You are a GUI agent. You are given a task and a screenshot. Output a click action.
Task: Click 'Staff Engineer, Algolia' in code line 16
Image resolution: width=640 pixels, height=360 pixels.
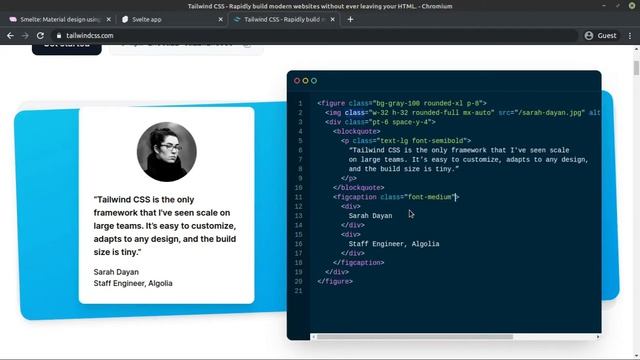pos(394,244)
